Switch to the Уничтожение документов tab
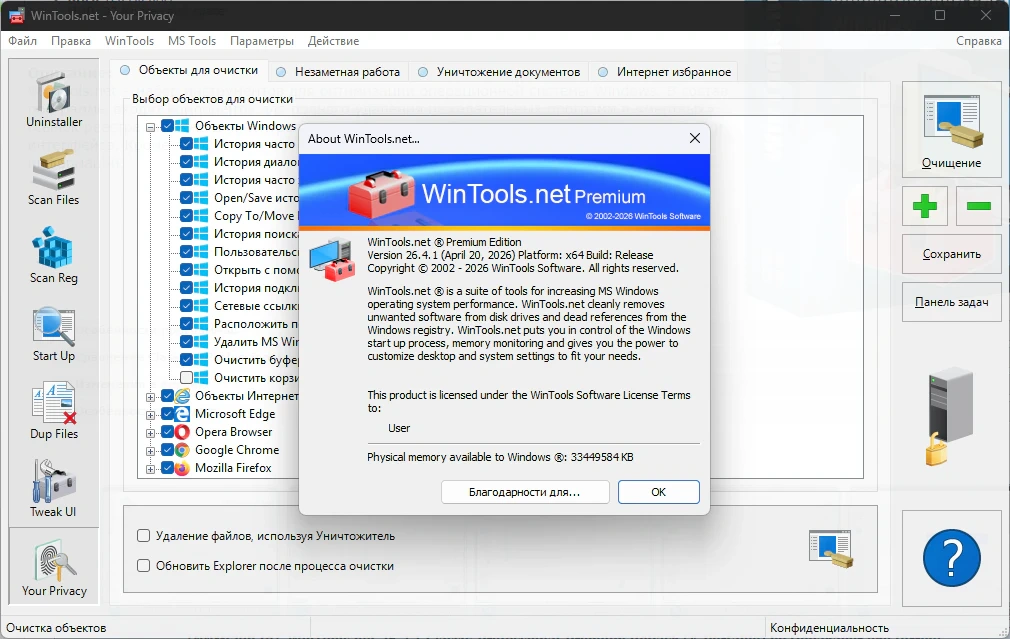Image resolution: width=1010 pixels, height=639 pixels. pos(499,72)
